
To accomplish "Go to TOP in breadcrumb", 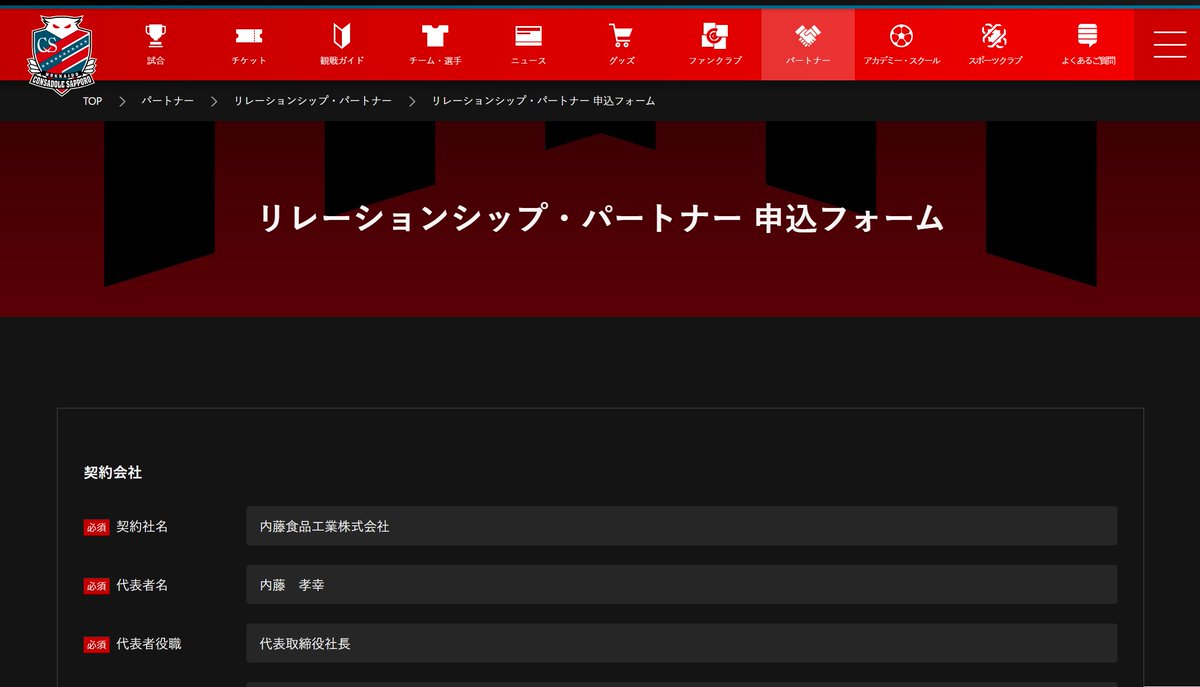I will click(x=92, y=101).
